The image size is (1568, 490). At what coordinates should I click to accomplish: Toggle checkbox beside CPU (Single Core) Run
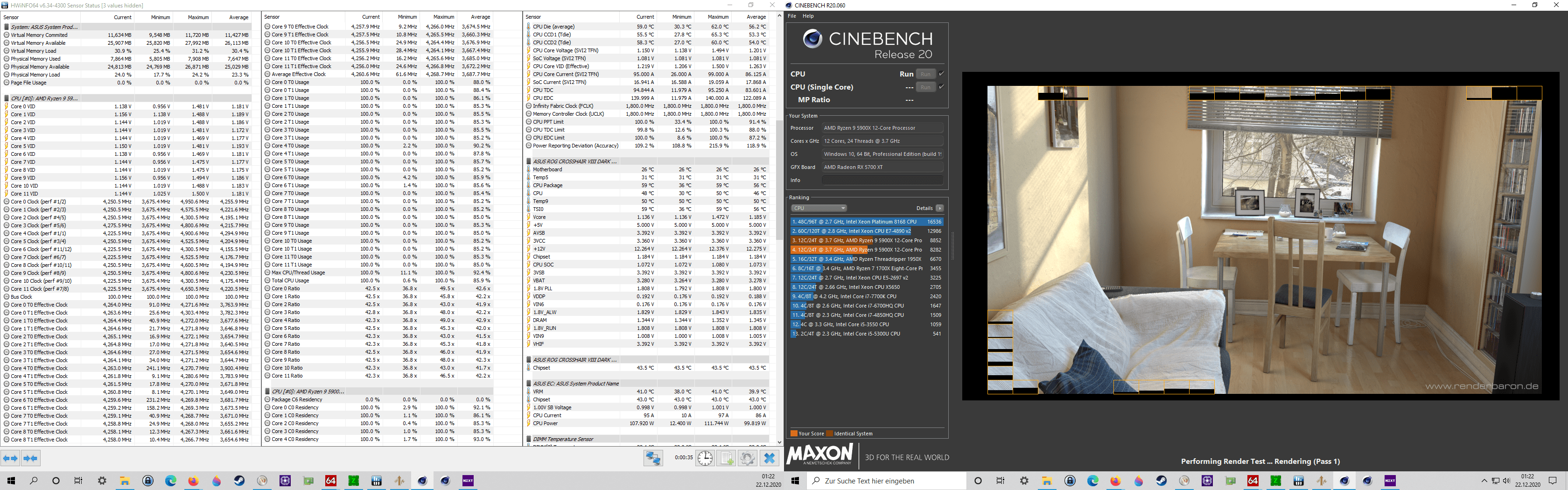tap(941, 87)
